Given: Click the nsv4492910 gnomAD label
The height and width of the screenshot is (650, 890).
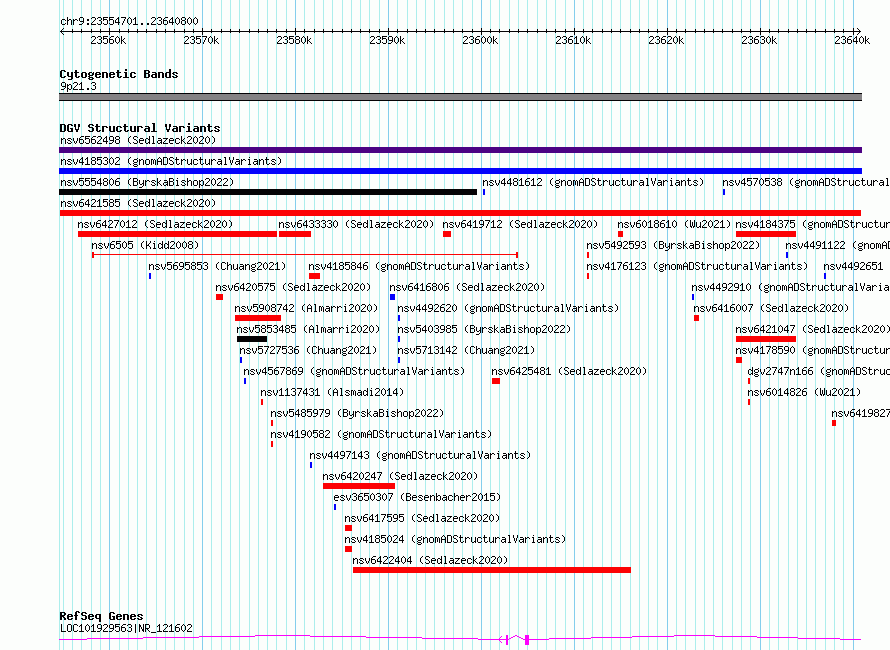Looking at the screenshot, I should tap(790, 287).
